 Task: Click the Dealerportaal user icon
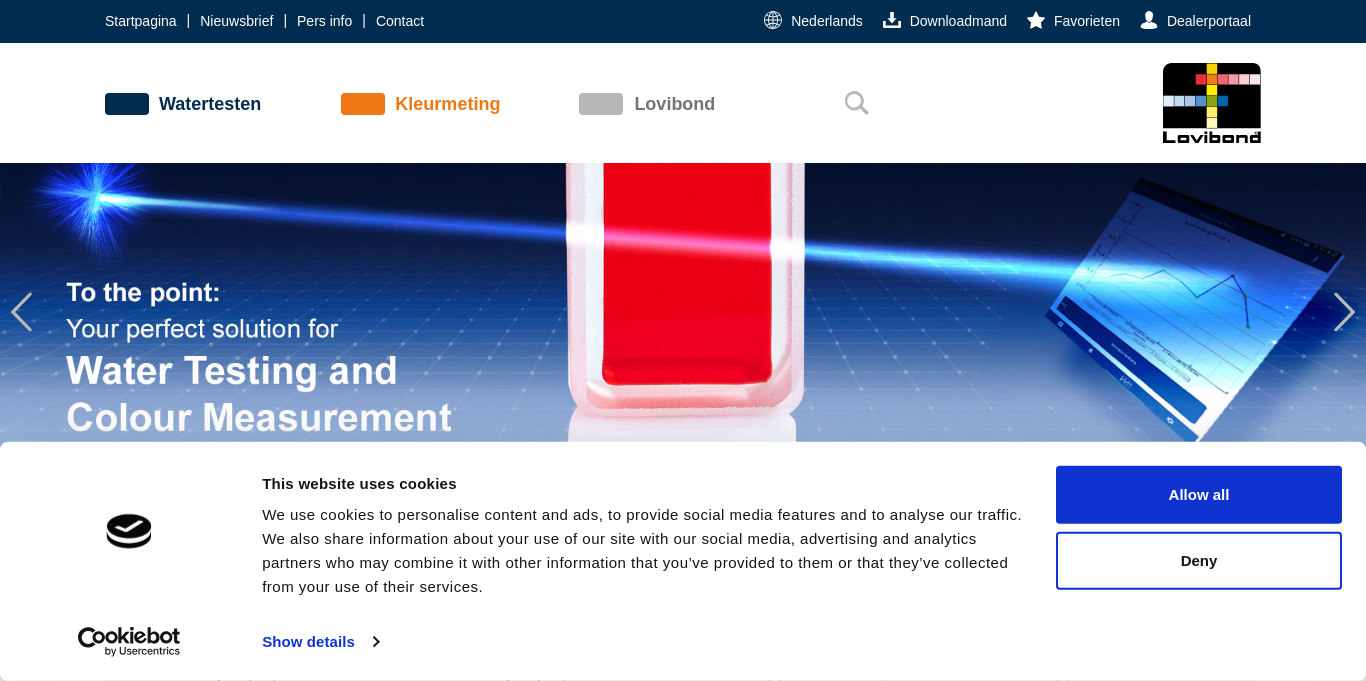click(x=1149, y=20)
